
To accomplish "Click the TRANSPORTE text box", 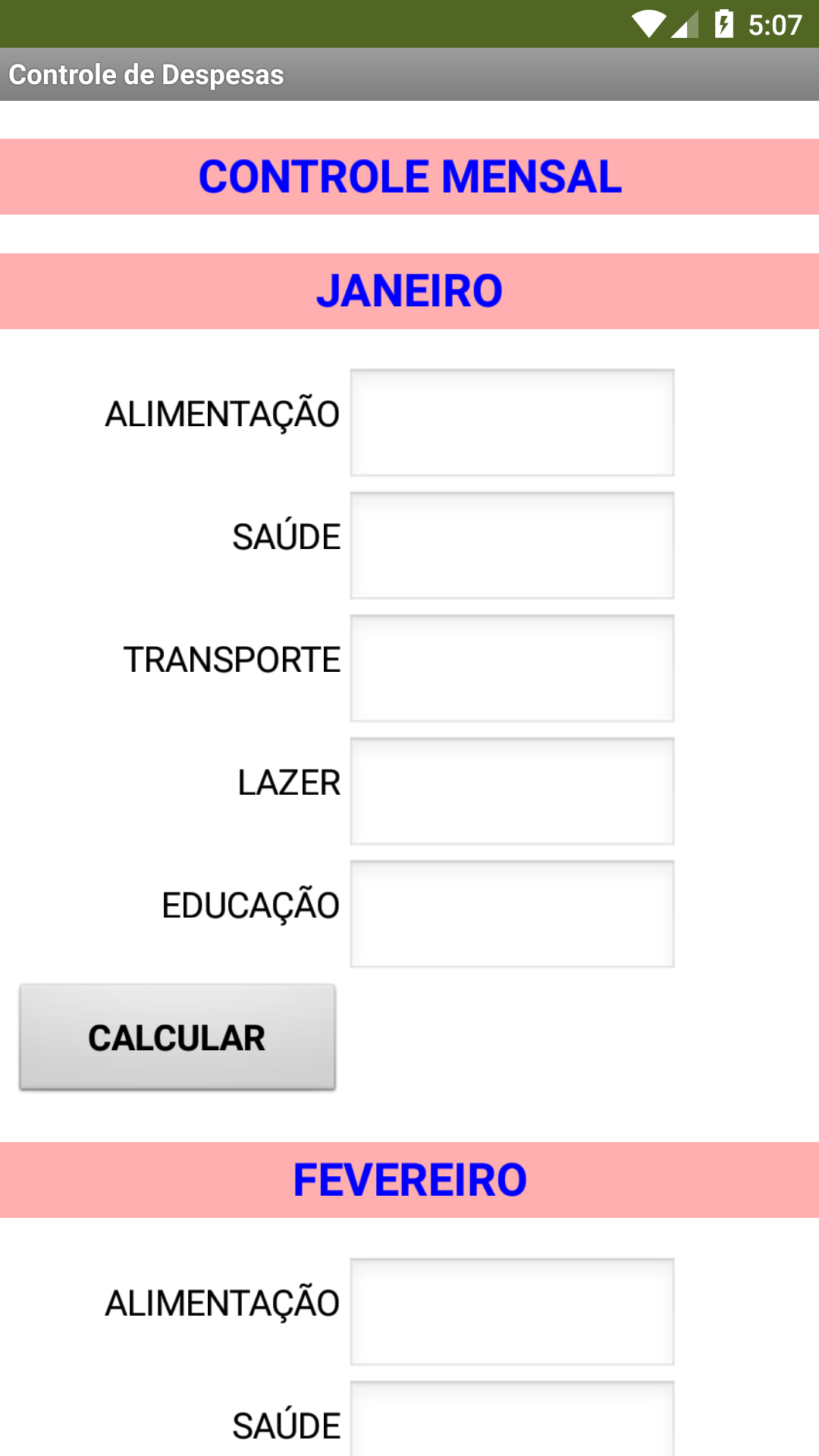I will tap(512, 668).
